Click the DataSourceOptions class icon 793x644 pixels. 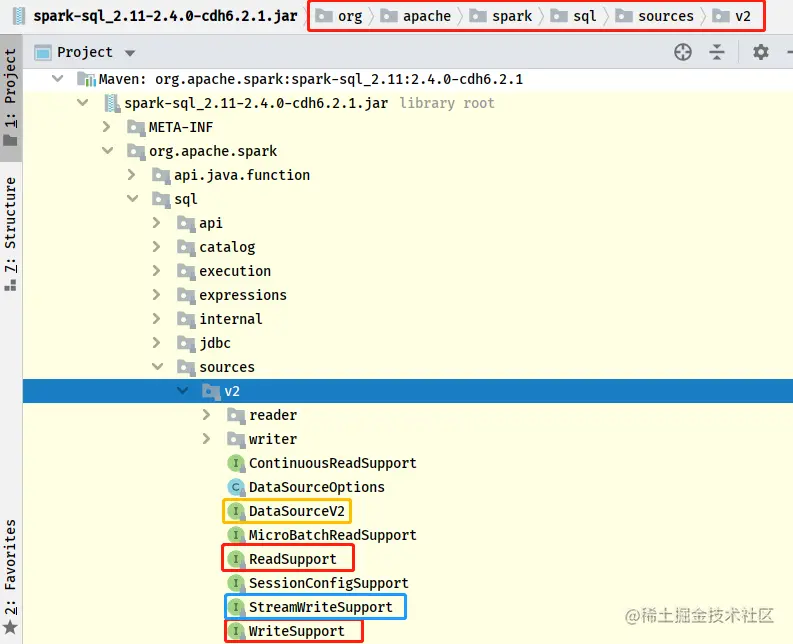236,487
